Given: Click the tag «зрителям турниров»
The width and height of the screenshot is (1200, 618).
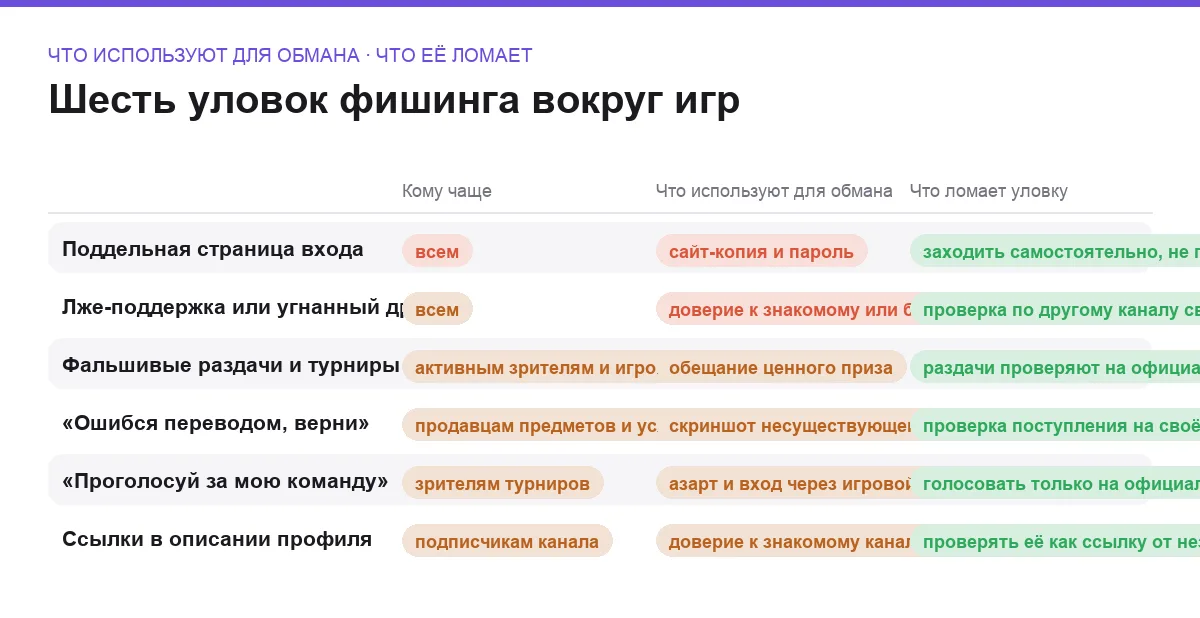Looking at the screenshot, I should [x=503, y=483].
